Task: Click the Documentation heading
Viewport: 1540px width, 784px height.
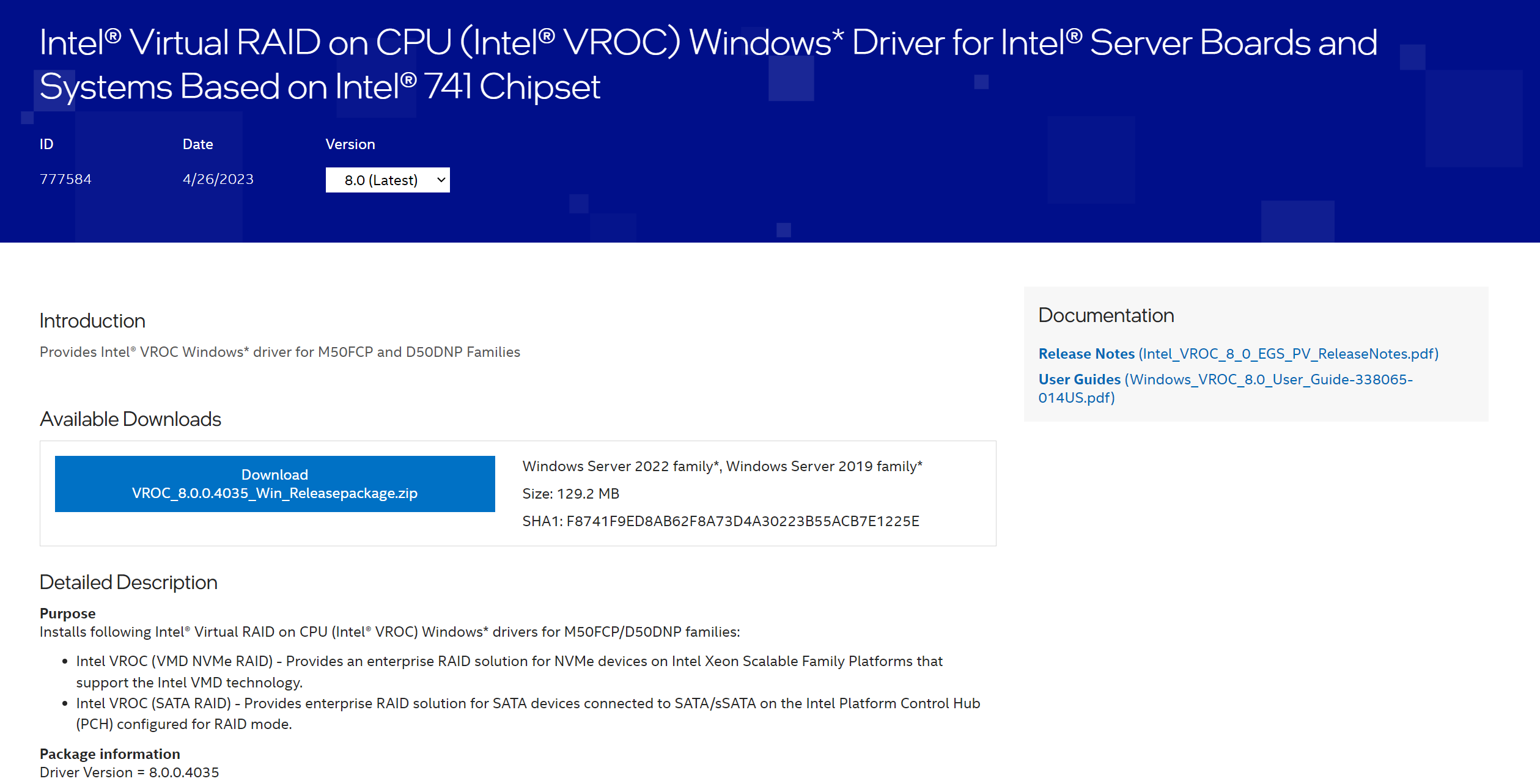Action: [1106, 315]
